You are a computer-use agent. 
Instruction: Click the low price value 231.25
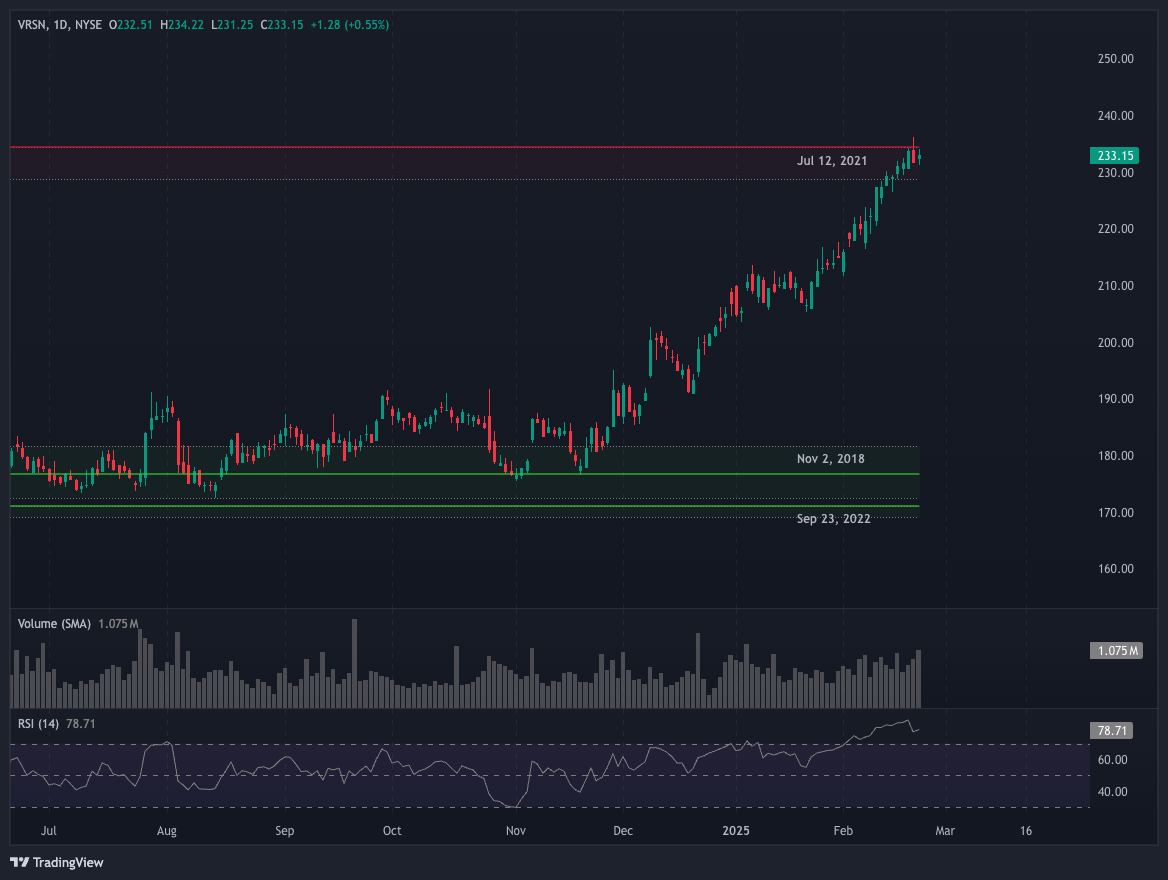235,25
